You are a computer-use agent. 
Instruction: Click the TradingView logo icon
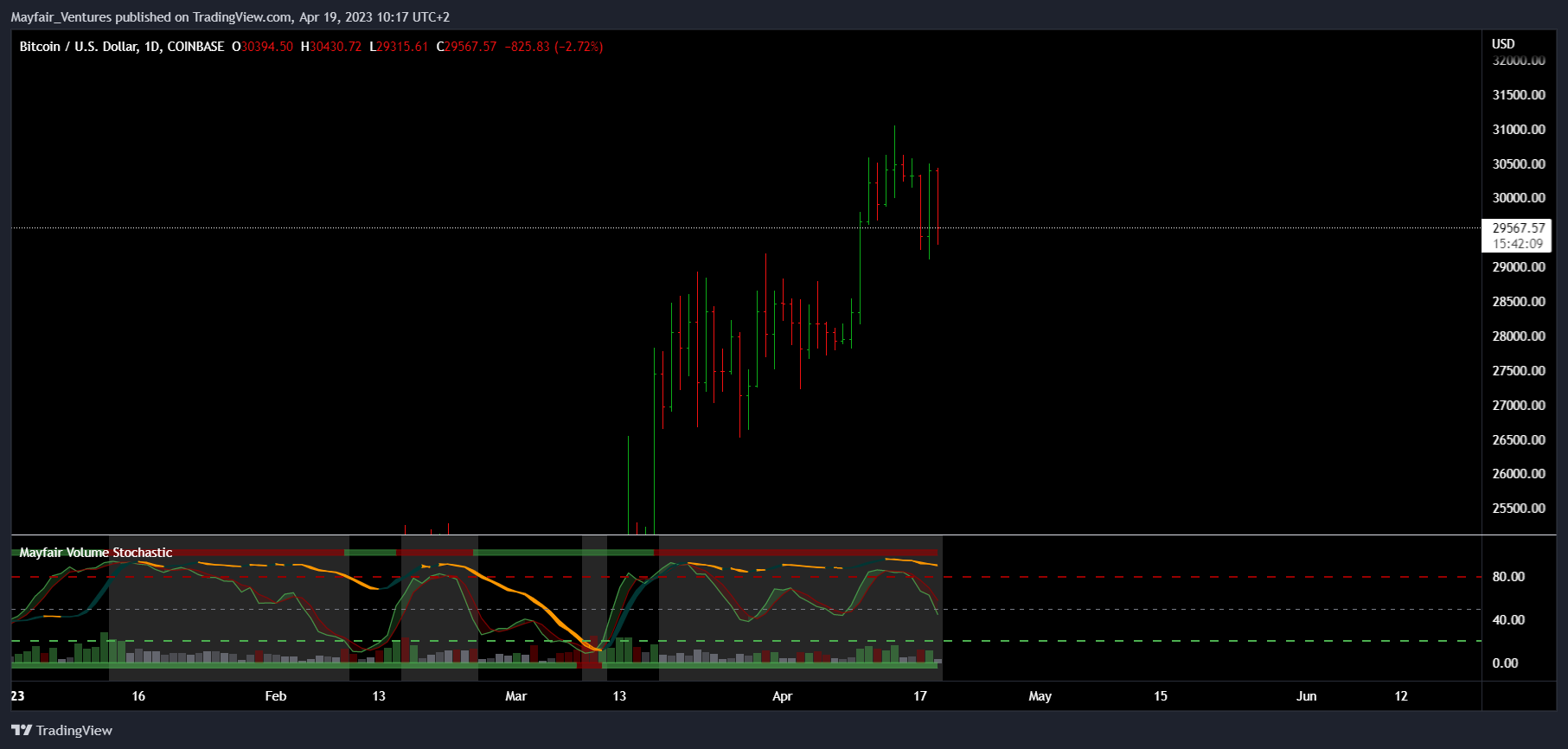click(x=22, y=730)
